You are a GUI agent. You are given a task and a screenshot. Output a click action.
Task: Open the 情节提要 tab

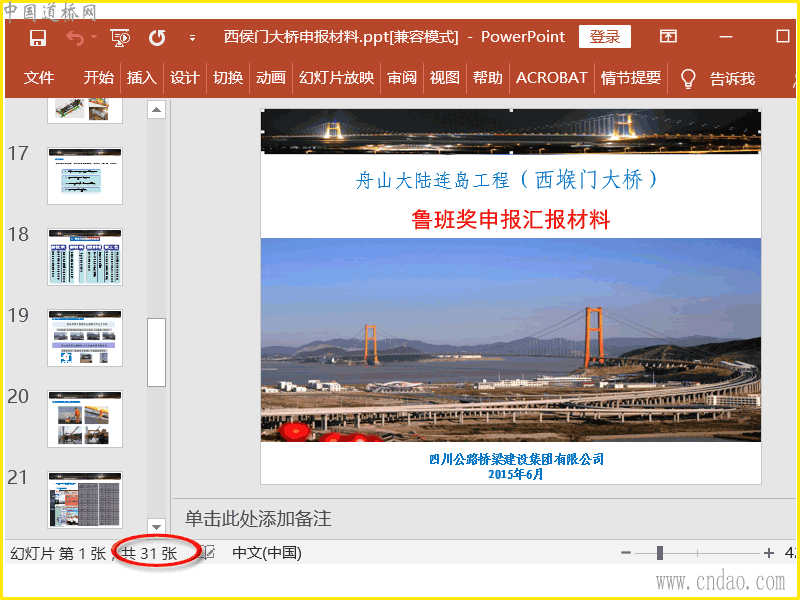[x=631, y=78]
